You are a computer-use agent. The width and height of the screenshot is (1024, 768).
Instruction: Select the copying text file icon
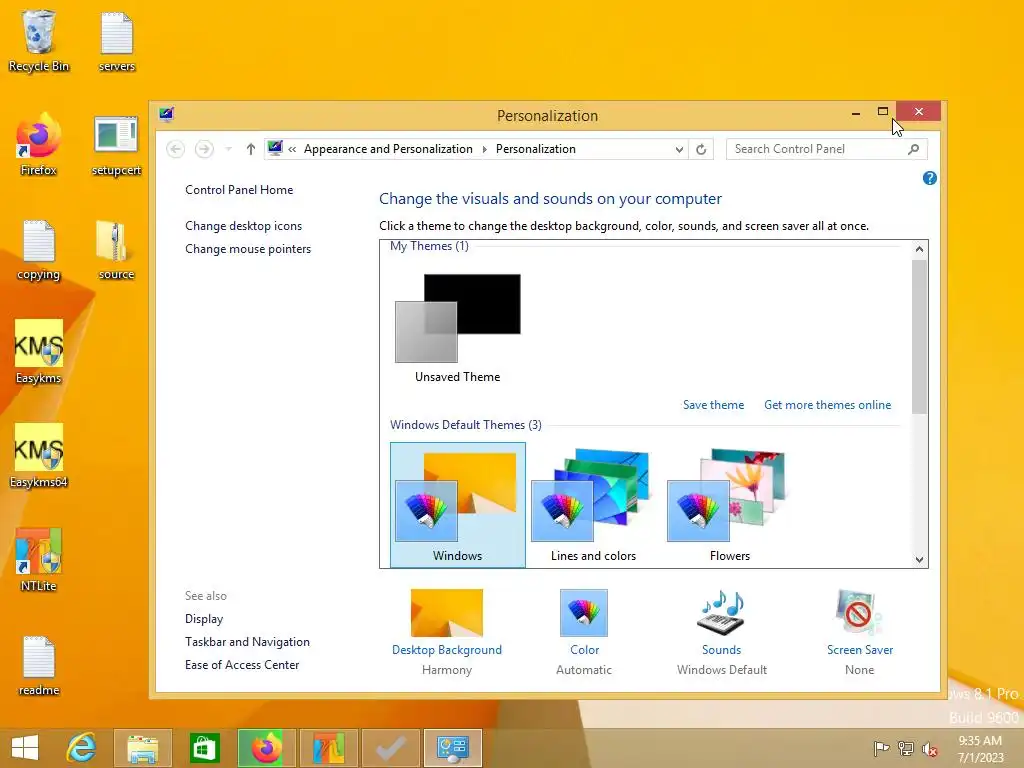click(39, 249)
